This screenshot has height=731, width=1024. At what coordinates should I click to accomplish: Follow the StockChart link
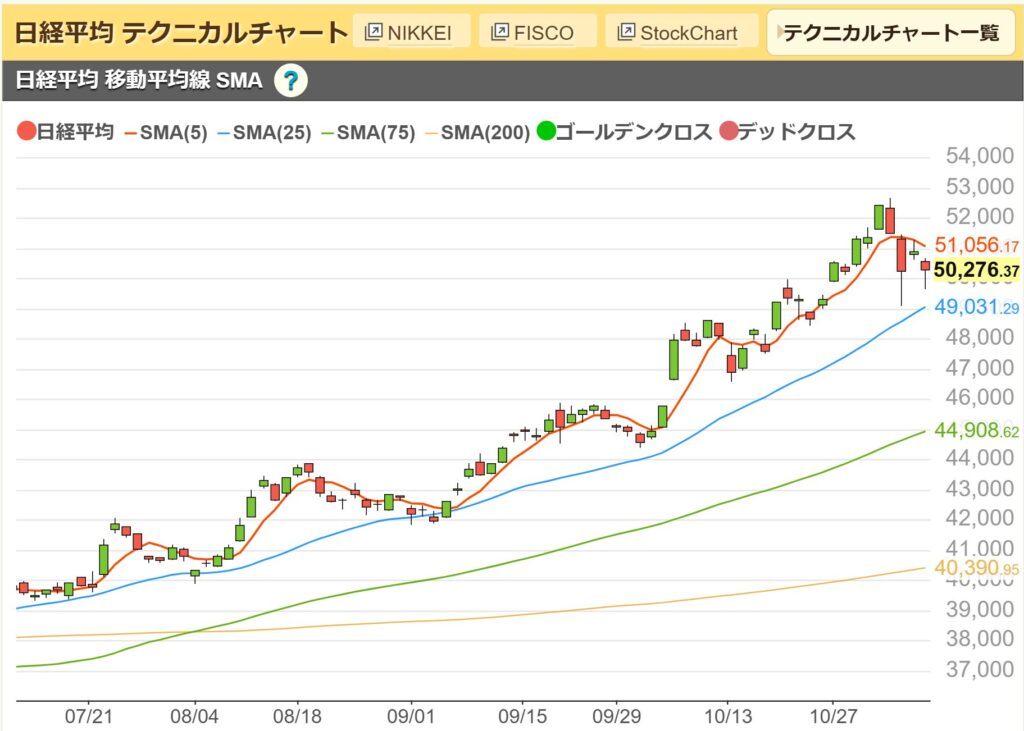coord(678,30)
